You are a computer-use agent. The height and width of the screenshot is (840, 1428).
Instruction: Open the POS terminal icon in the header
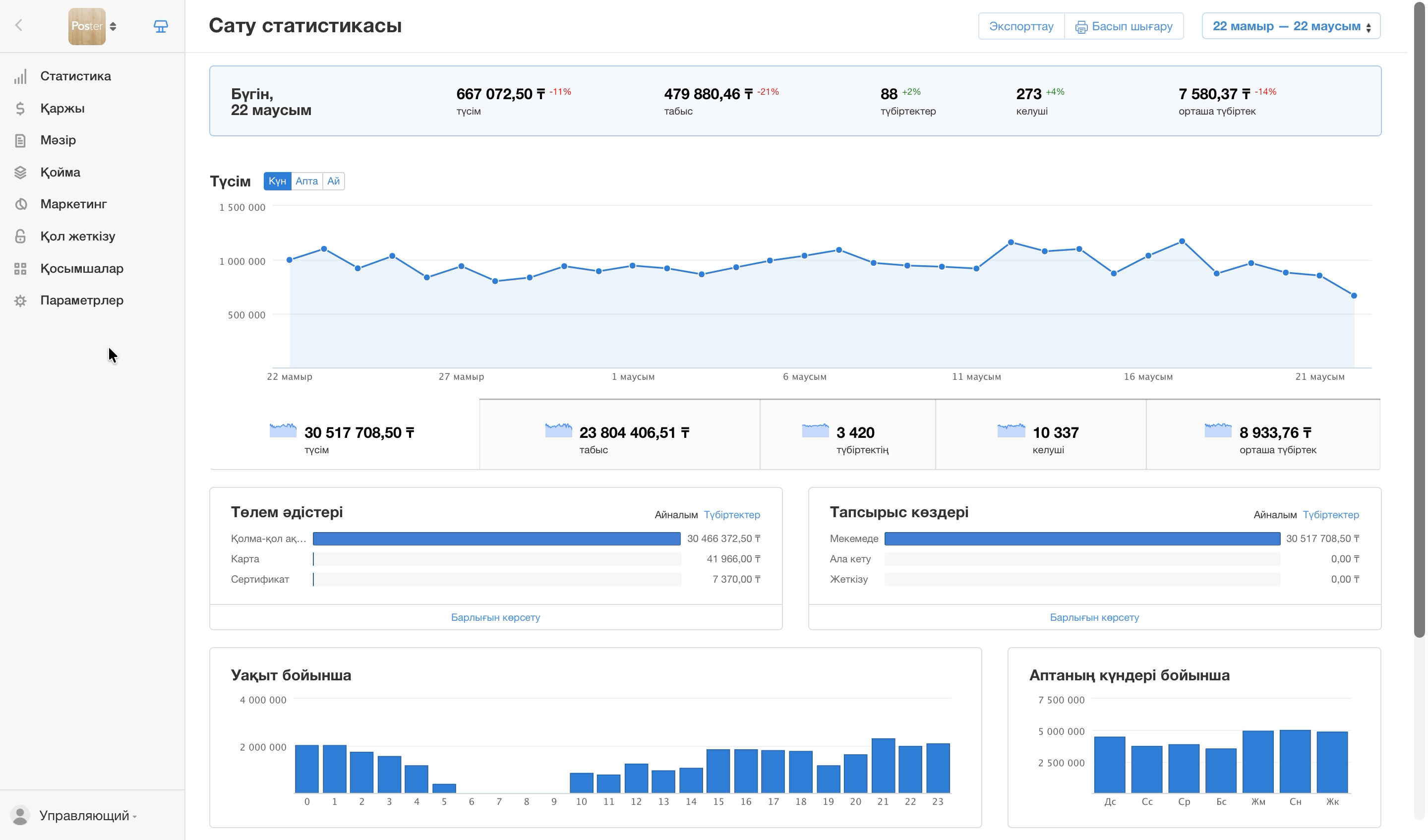coord(161,26)
